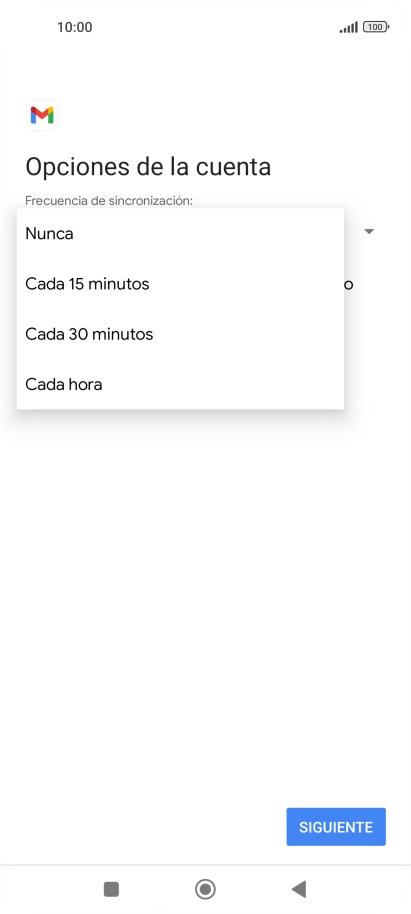Go to the home screen via circle button
The height and width of the screenshot is (914, 411).
pyautogui.click(x=205, y=889)
